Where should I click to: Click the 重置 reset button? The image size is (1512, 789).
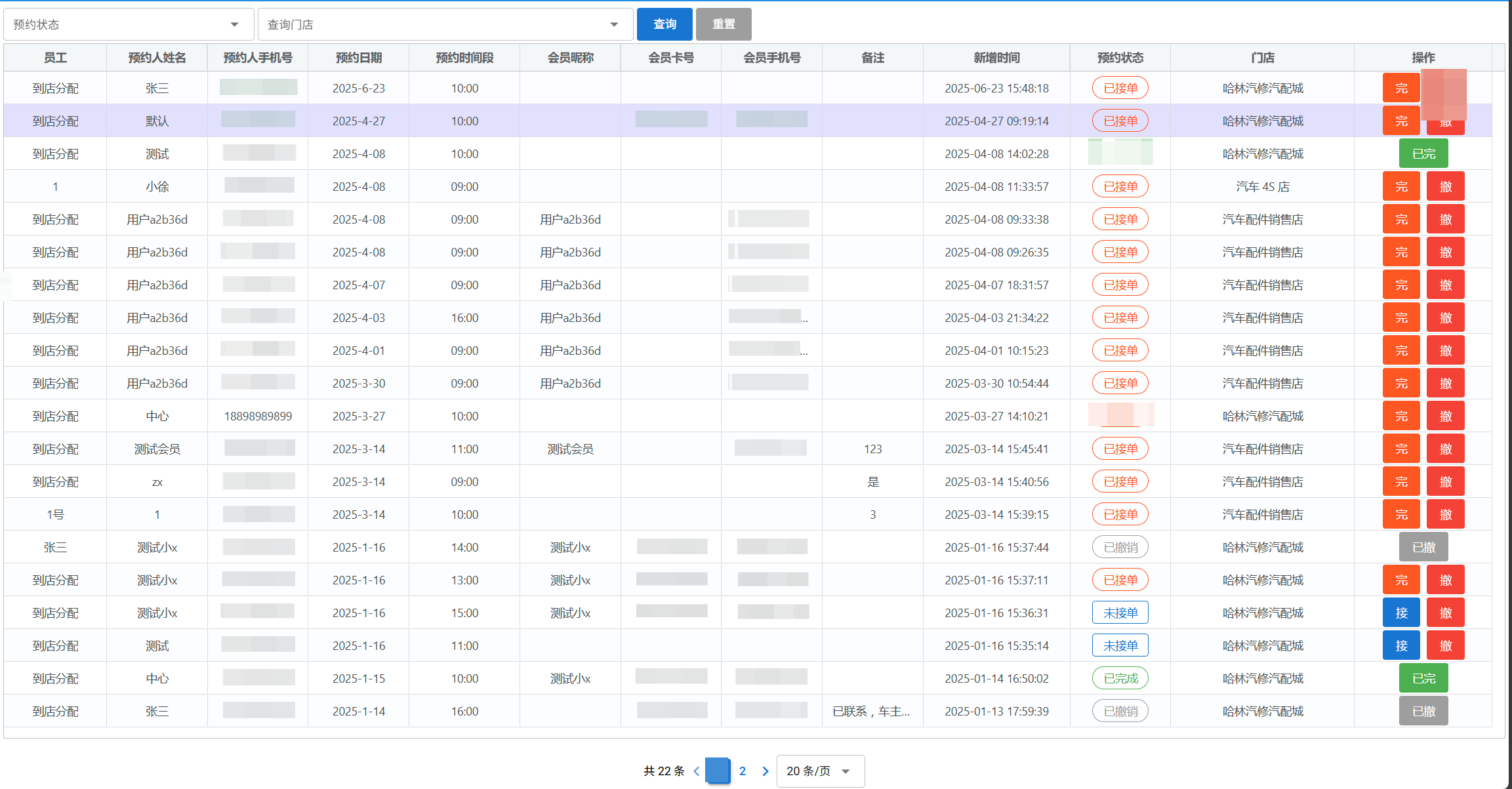[724, 24]
